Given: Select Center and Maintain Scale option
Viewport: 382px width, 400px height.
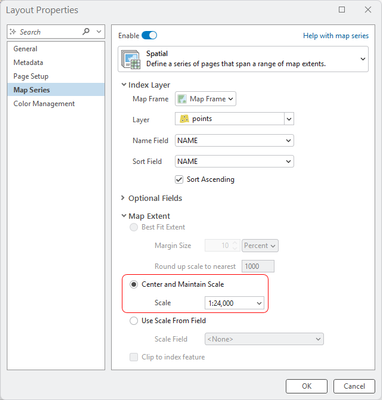Looking at the screenshot, I should coord(134,285).
